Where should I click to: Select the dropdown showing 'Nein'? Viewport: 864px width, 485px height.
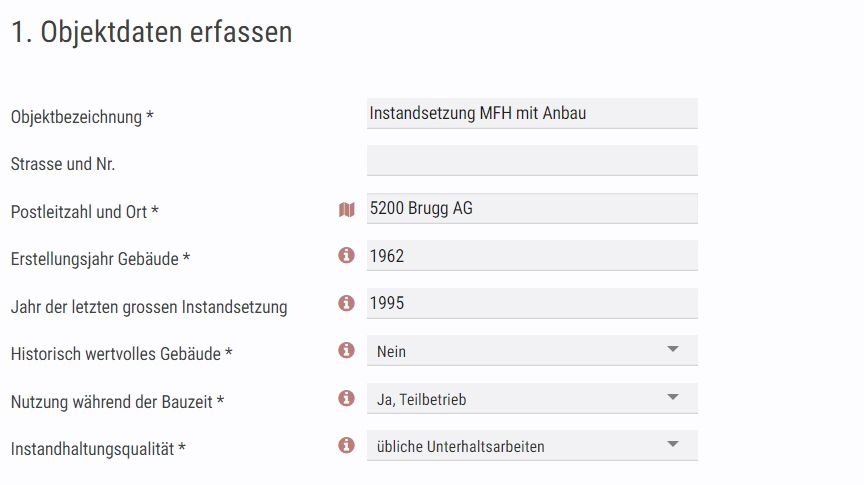(532, 351)
